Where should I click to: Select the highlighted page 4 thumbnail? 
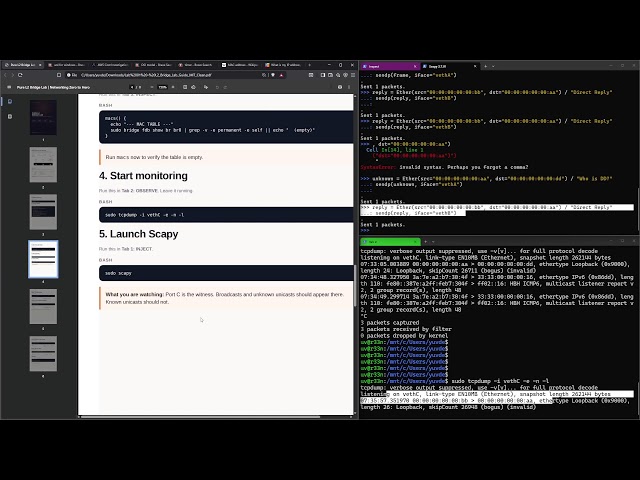(x=43, y=259)
